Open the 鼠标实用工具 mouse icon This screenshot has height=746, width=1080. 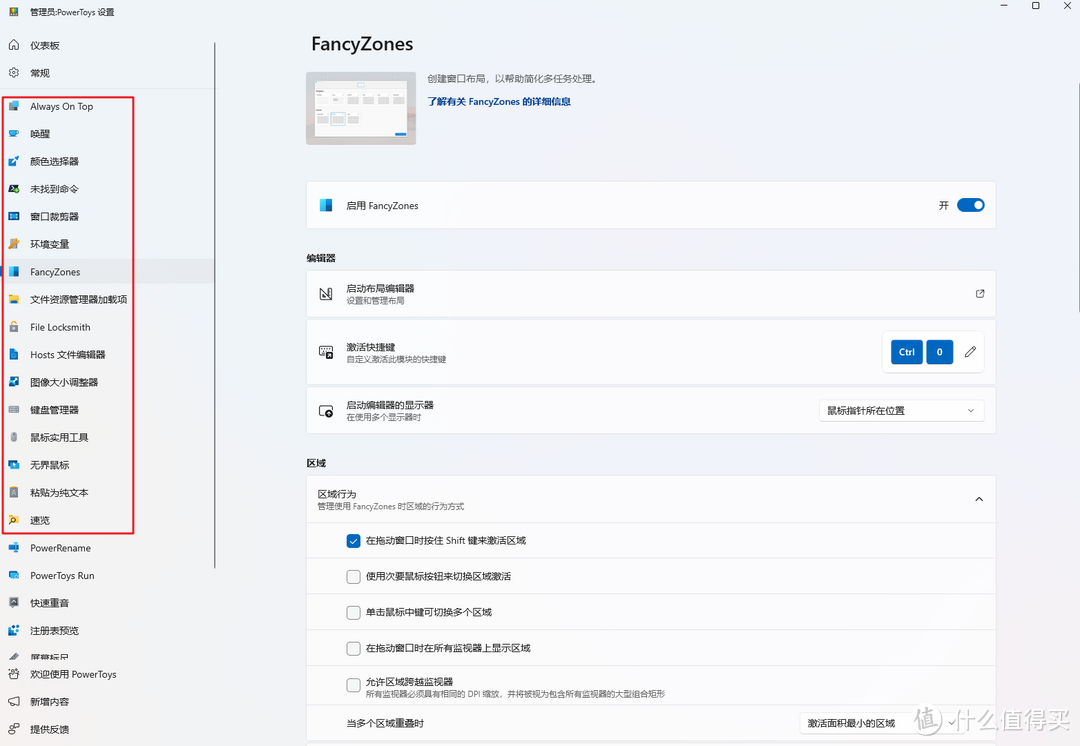pyautogui.click(x=14, y=437)
